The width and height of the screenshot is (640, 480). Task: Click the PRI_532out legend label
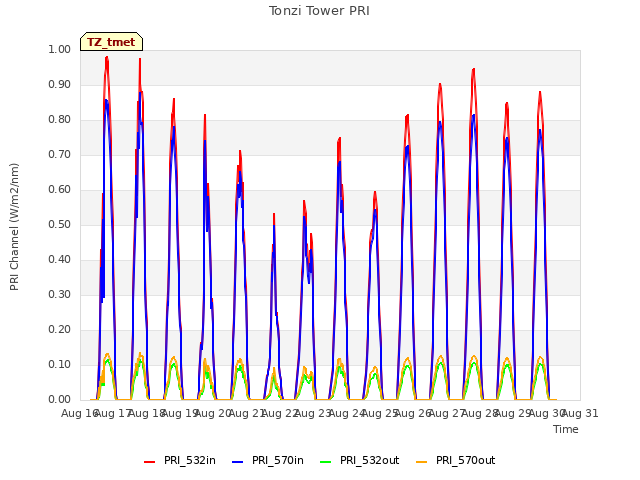369,460
